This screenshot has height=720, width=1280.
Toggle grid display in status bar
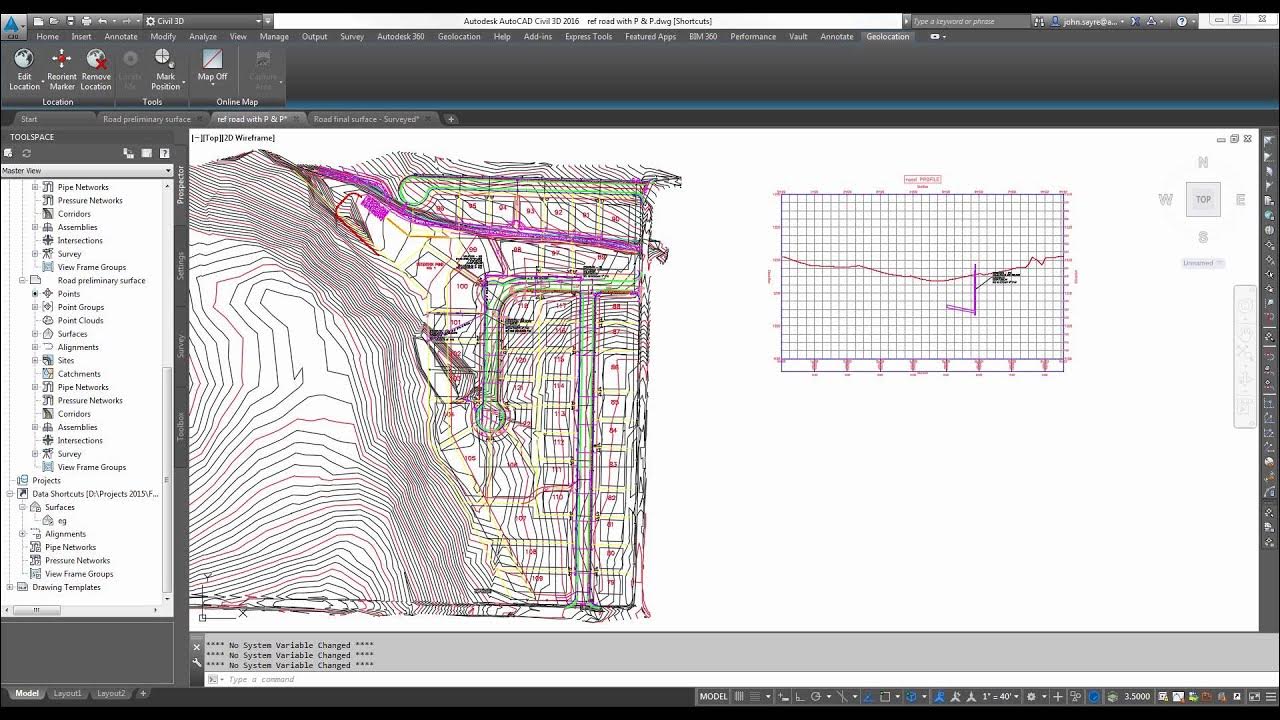(740, 696)
